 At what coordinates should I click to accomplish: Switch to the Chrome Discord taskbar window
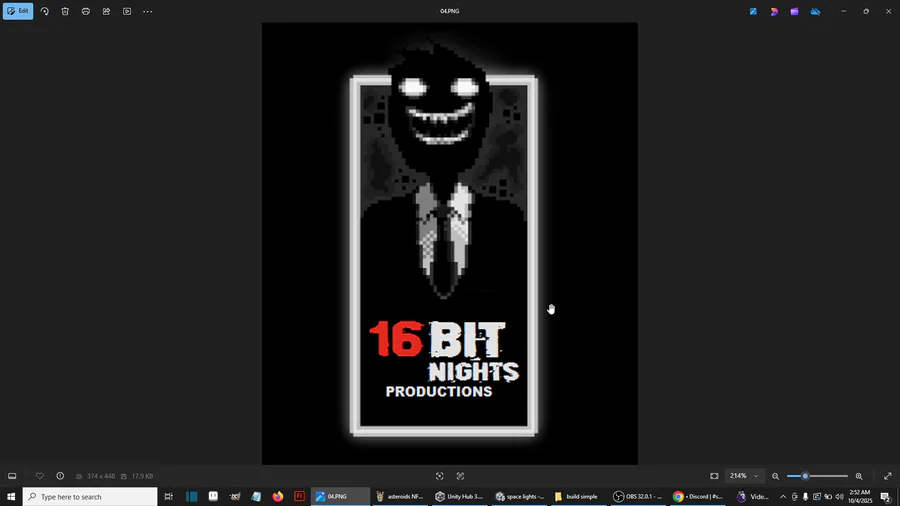tap(699, 497)
